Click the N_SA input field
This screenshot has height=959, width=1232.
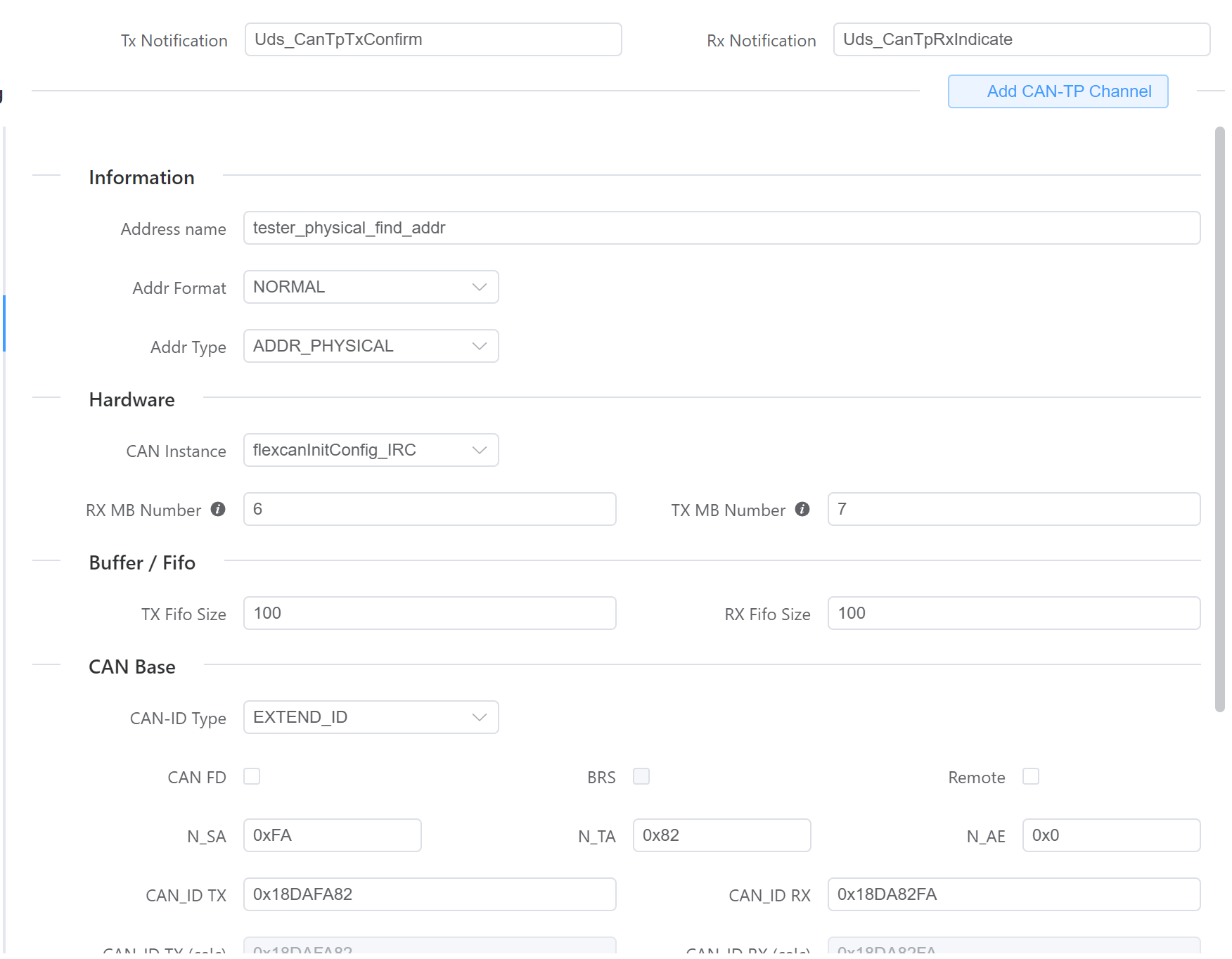pyautogui.click(x=332, y=835)
